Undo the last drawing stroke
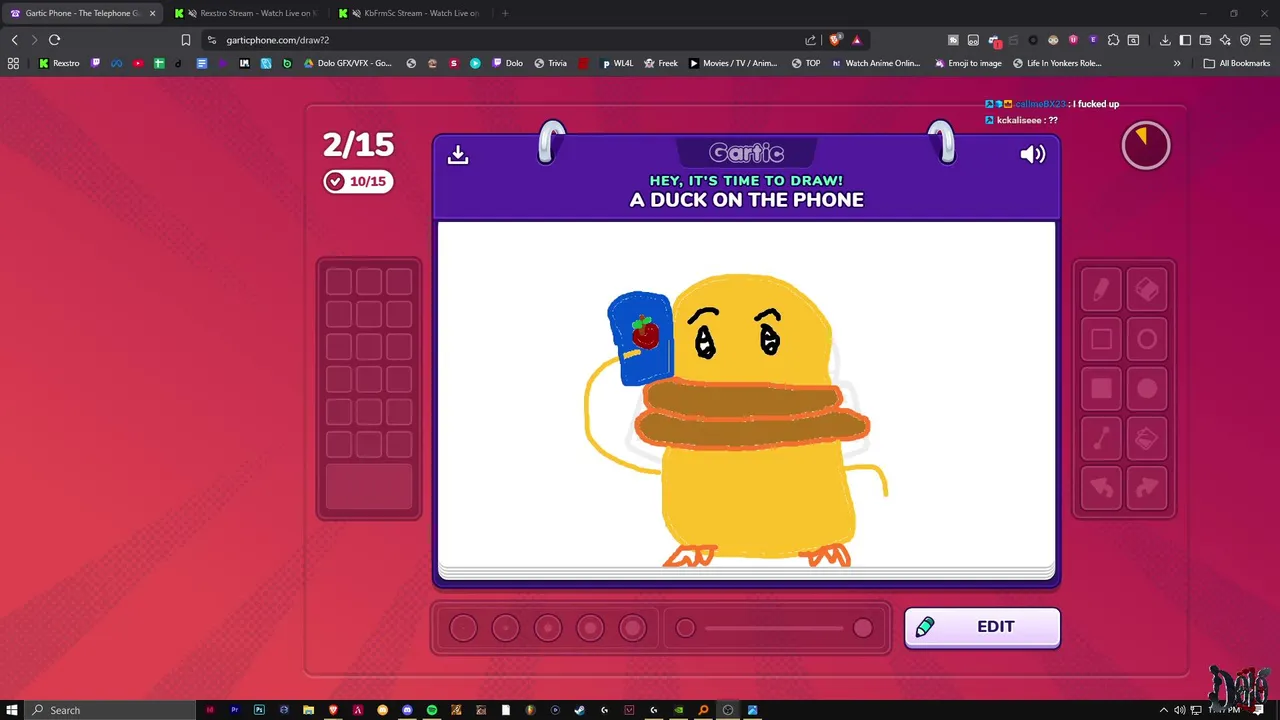The image size is (1280, 720). click(x=1101, y=487)
